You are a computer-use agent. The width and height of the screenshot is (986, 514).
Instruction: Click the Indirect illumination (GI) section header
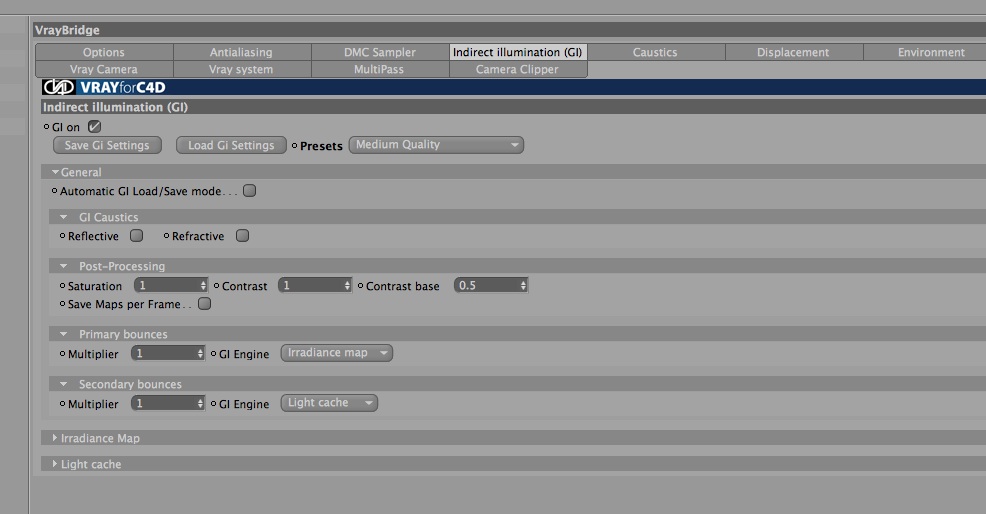pos(513,107)
